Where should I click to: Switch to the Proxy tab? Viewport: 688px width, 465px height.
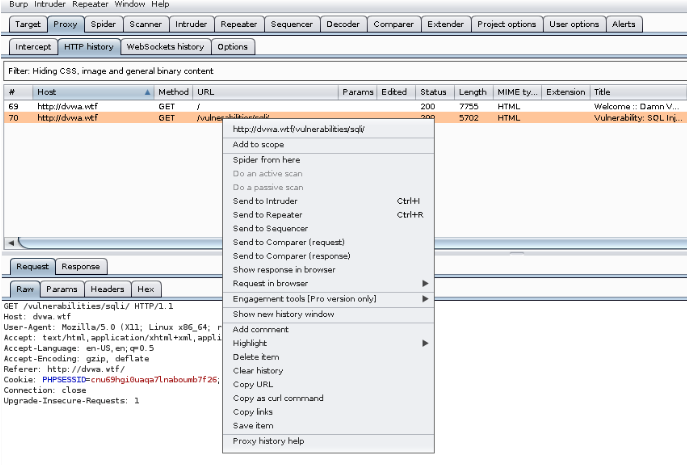tap(65, 24)
